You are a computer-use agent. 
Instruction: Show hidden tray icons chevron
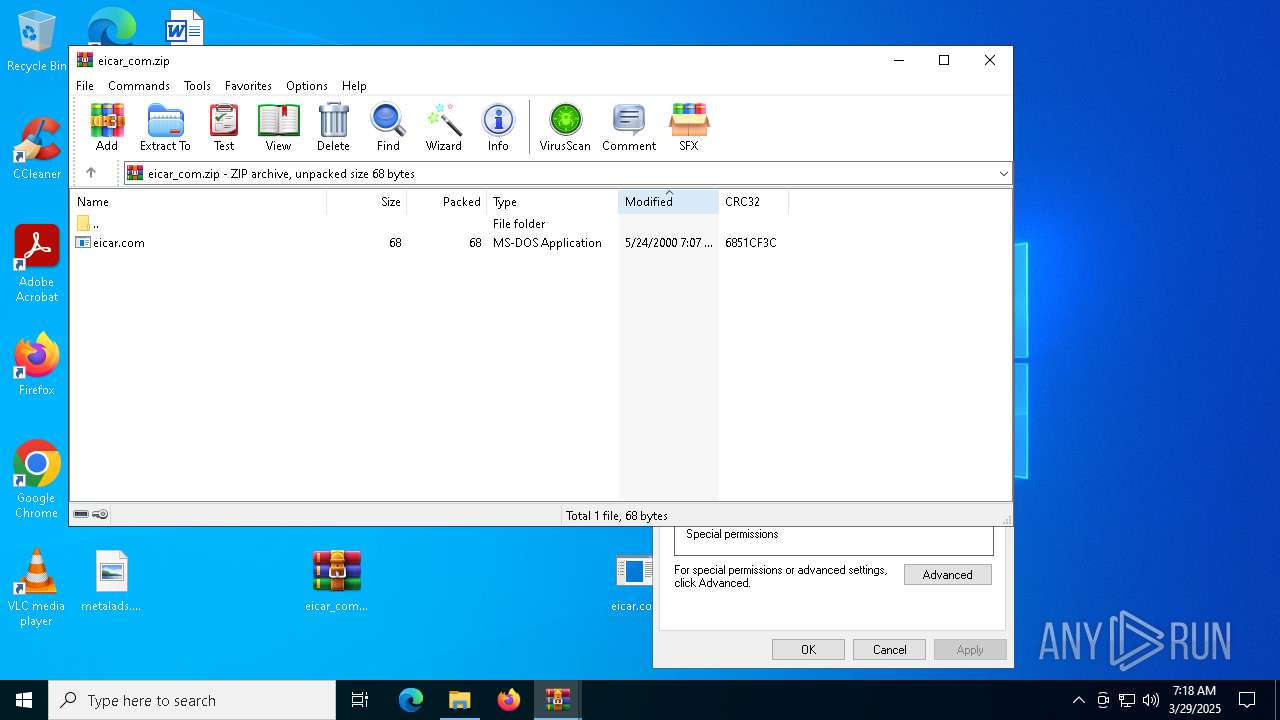coord(1078,700)
